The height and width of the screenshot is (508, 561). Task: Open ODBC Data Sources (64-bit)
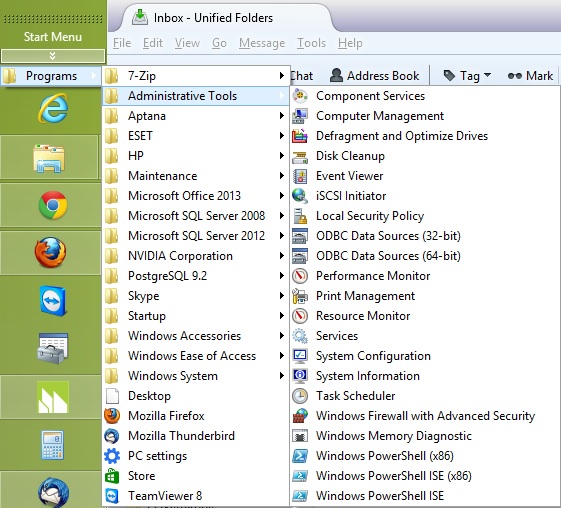coord(425,256)
